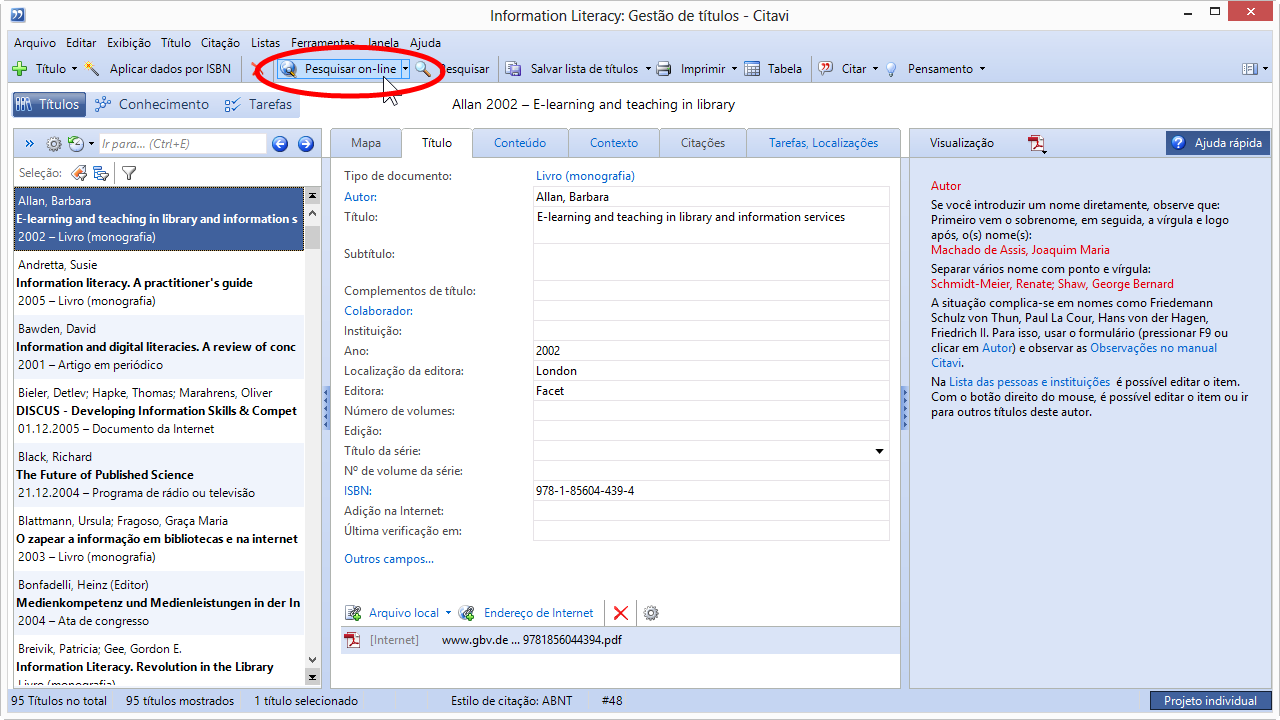Open the Exibição menu
1280x720 pixels.
128,43
